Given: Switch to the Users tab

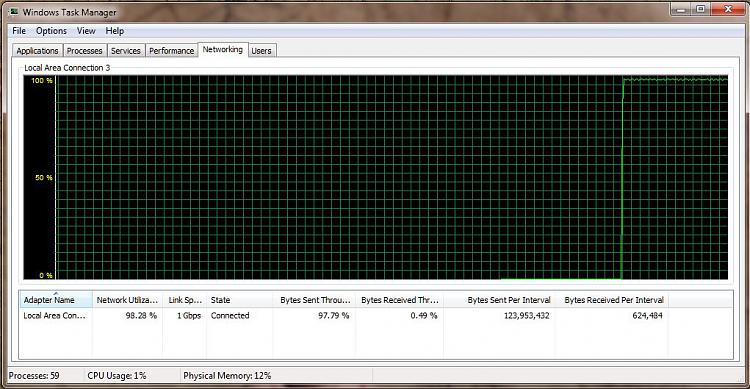Looking at the screenshot, I should point(261,51).
